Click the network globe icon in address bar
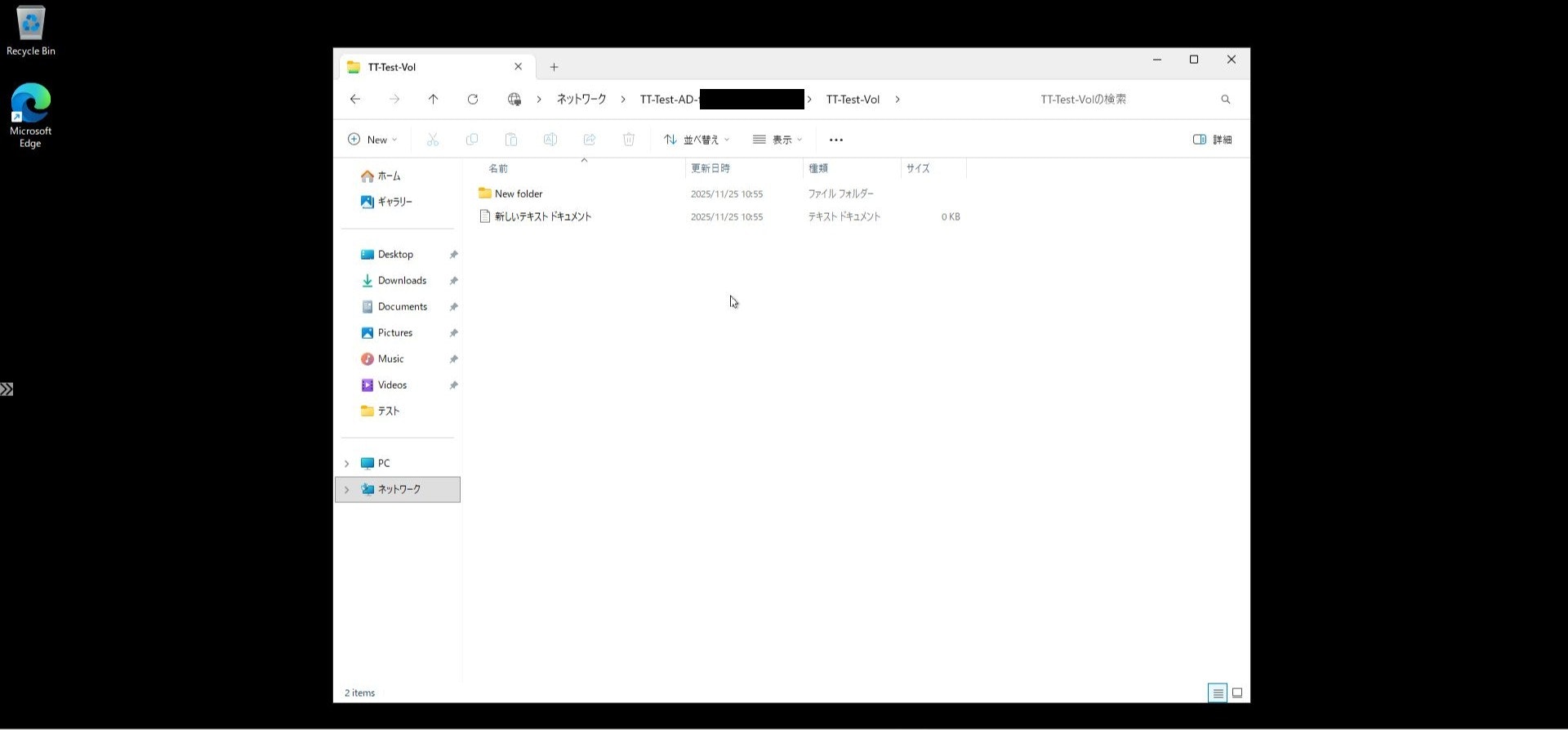This screenshot has height=730, width=1568. pos(514,99)
